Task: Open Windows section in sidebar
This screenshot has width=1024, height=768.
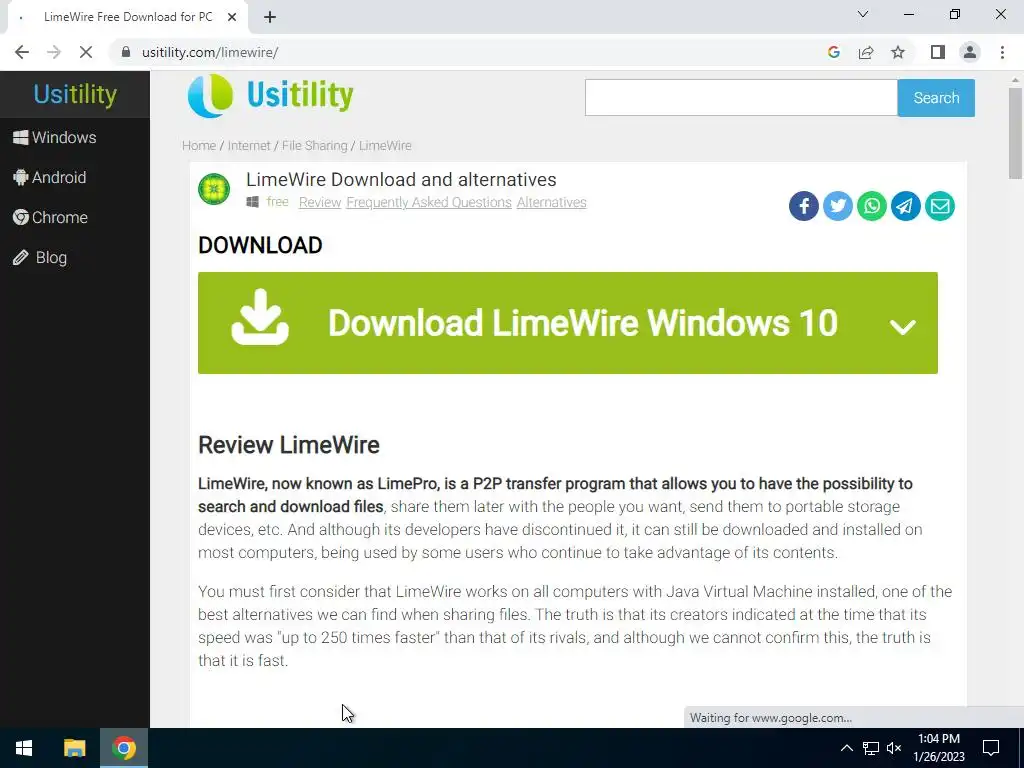Action: point(55,137)
